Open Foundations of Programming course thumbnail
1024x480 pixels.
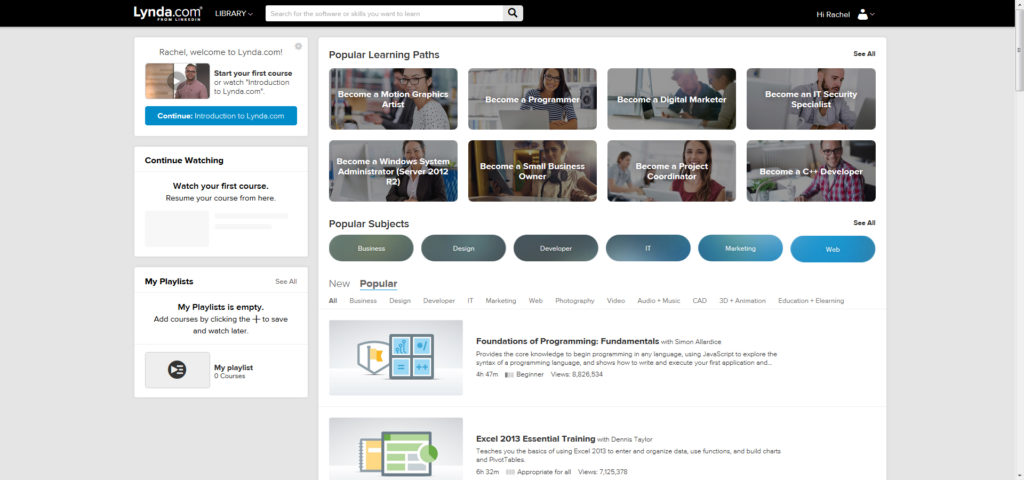click(395, 357)
